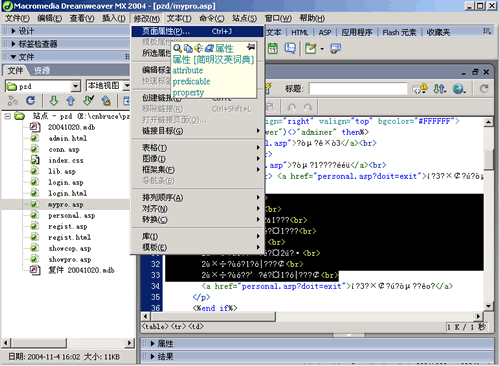Pin the dictionary popup with pushpin icon
The width and height of the screenshot is (500, 366).
(251, 47)
